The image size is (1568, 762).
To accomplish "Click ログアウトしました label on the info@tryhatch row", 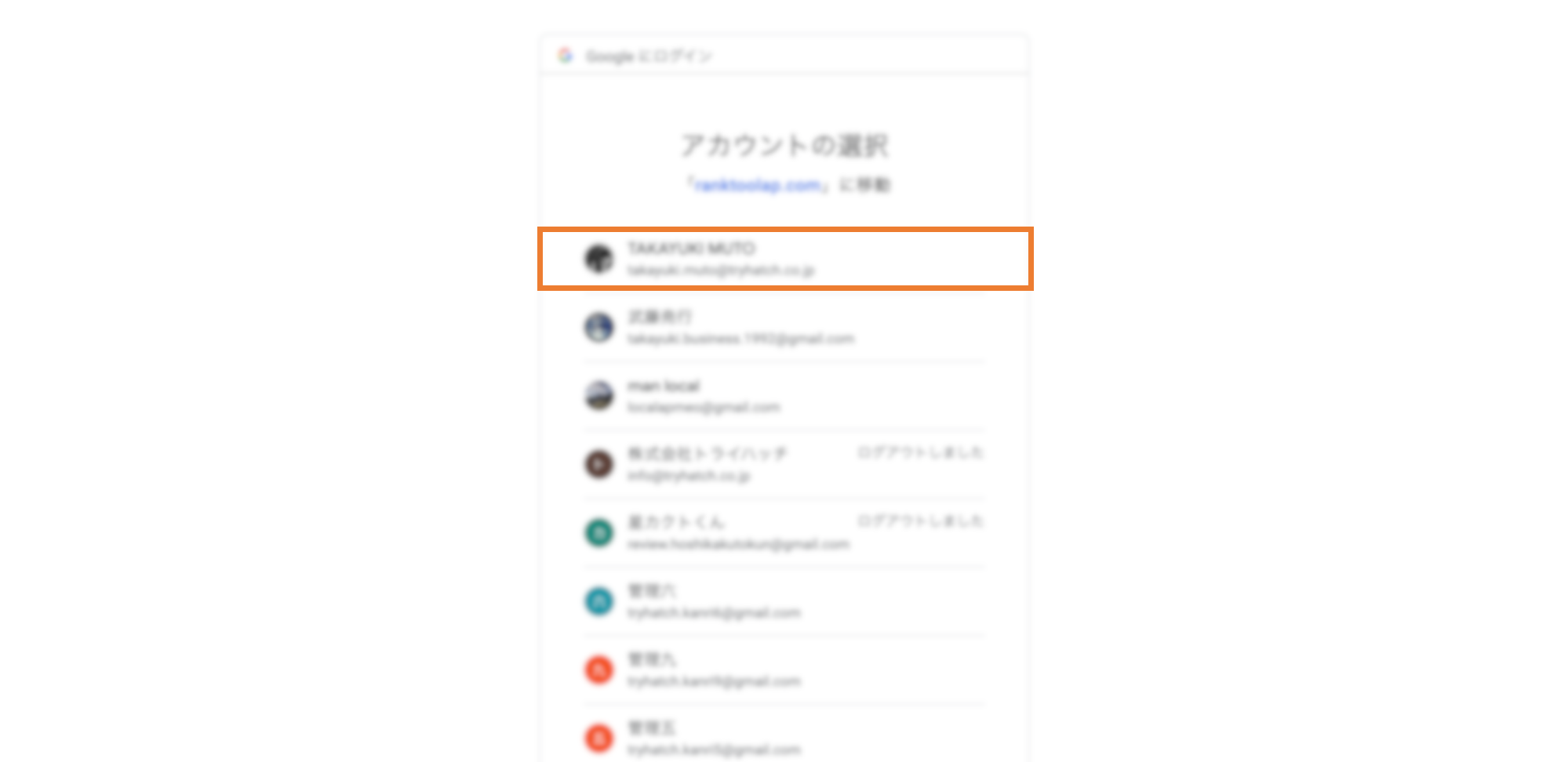I will pos(919,452).
